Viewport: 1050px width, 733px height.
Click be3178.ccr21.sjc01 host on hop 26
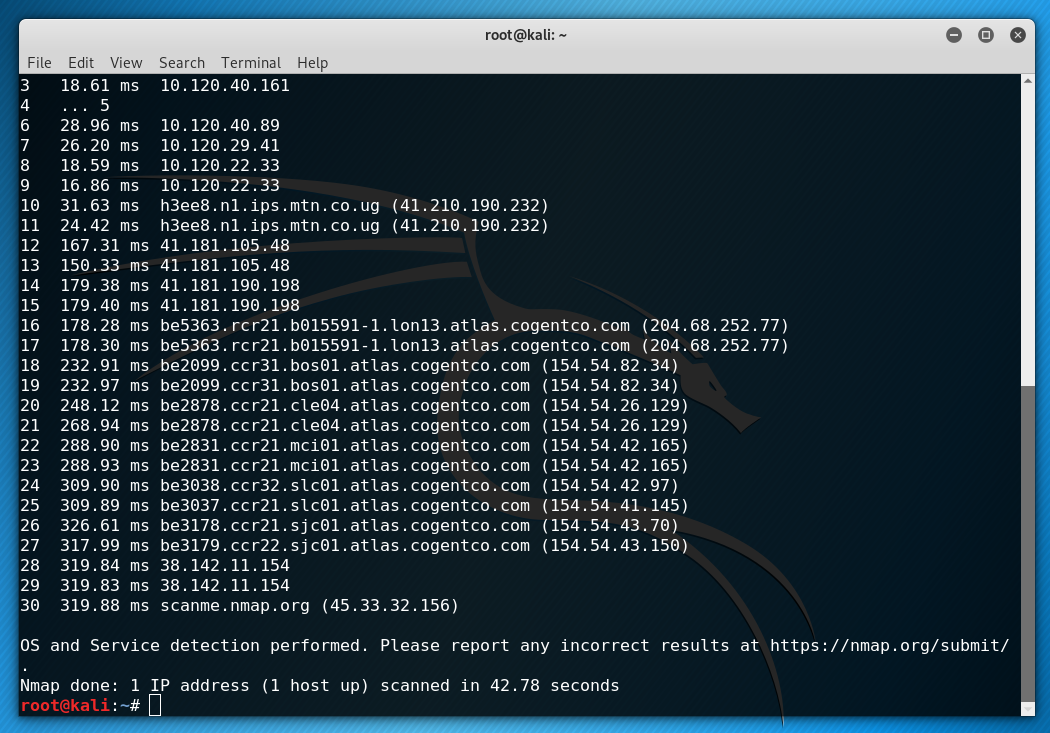[x=345, y=526]
